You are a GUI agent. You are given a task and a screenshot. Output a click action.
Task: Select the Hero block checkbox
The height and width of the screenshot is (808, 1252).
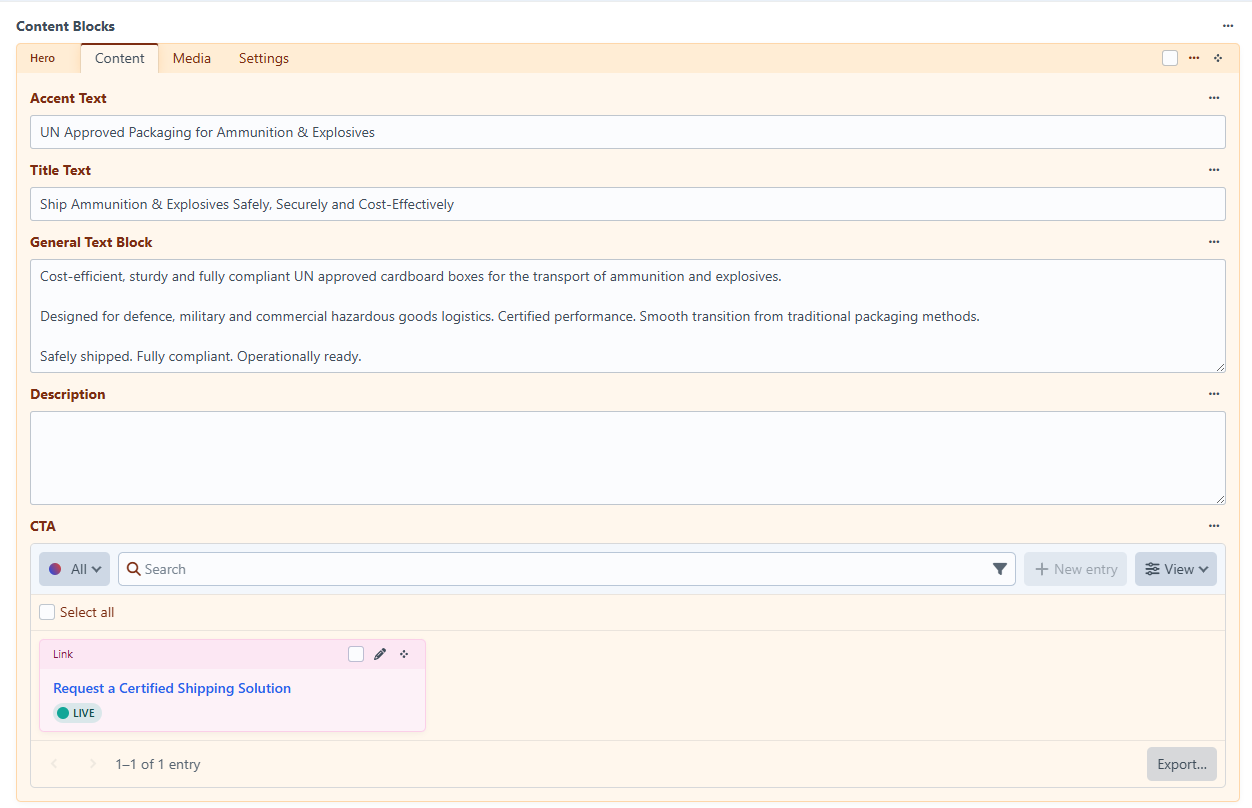tap(1170, 58)
